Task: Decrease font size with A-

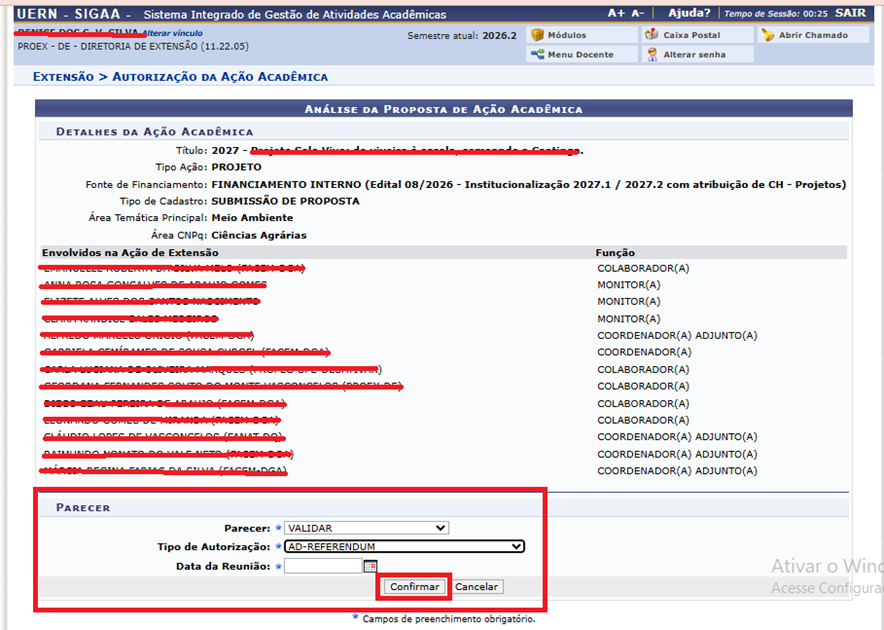Action: click(638, 13)
